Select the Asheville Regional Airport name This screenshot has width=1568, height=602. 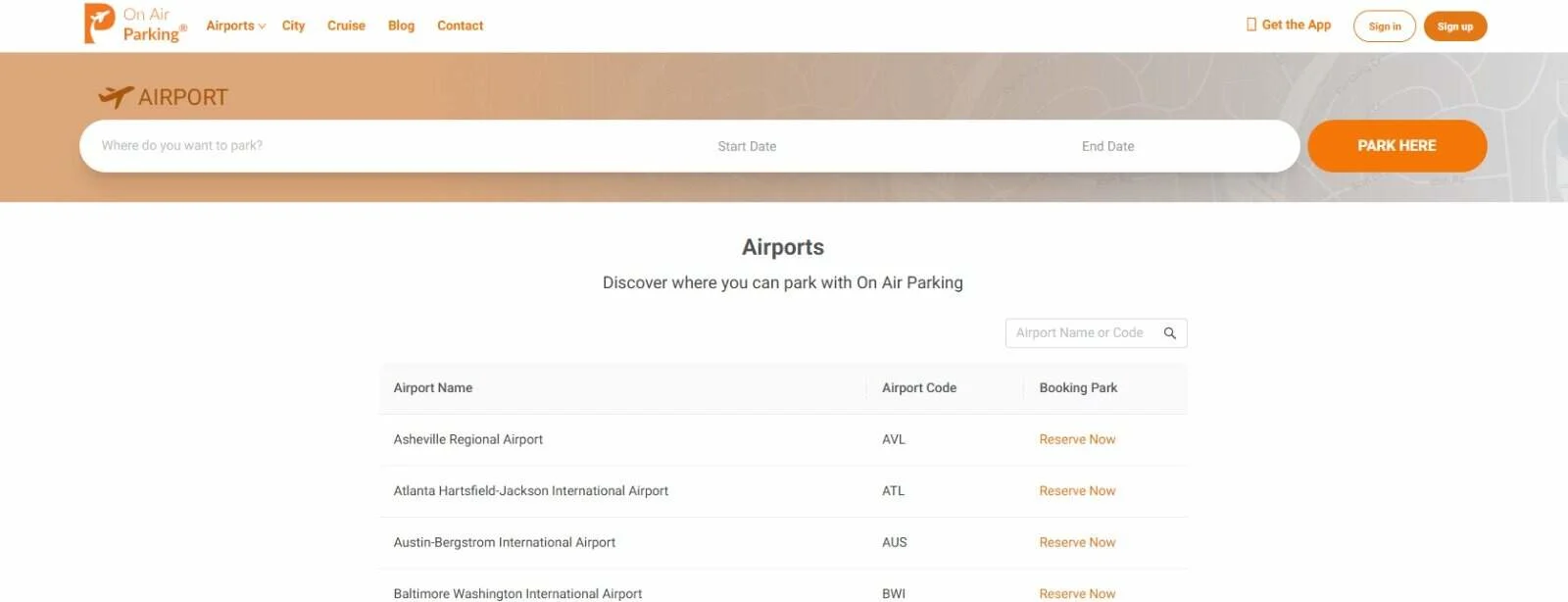(x=467, y=439)
